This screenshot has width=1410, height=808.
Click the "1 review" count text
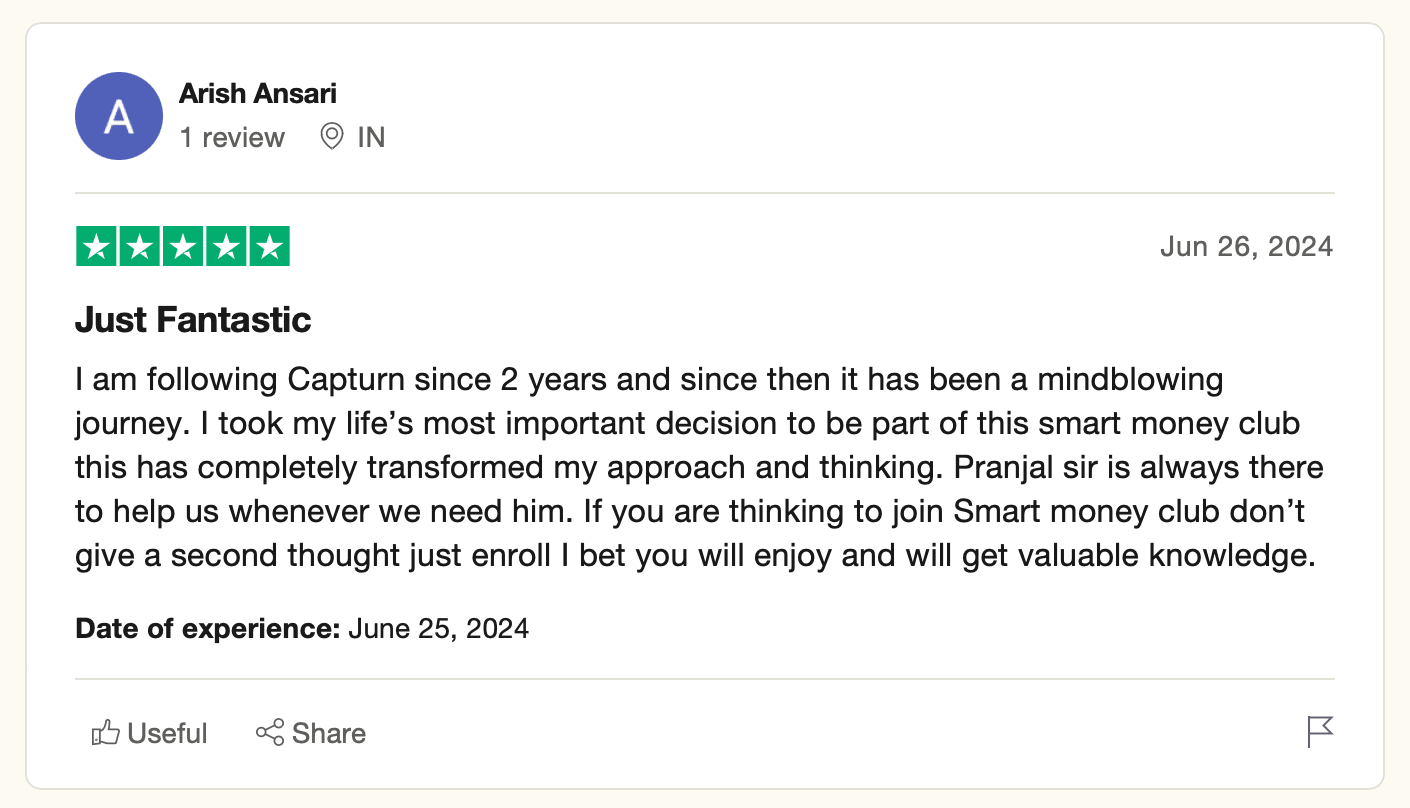[x=232, y=137]
